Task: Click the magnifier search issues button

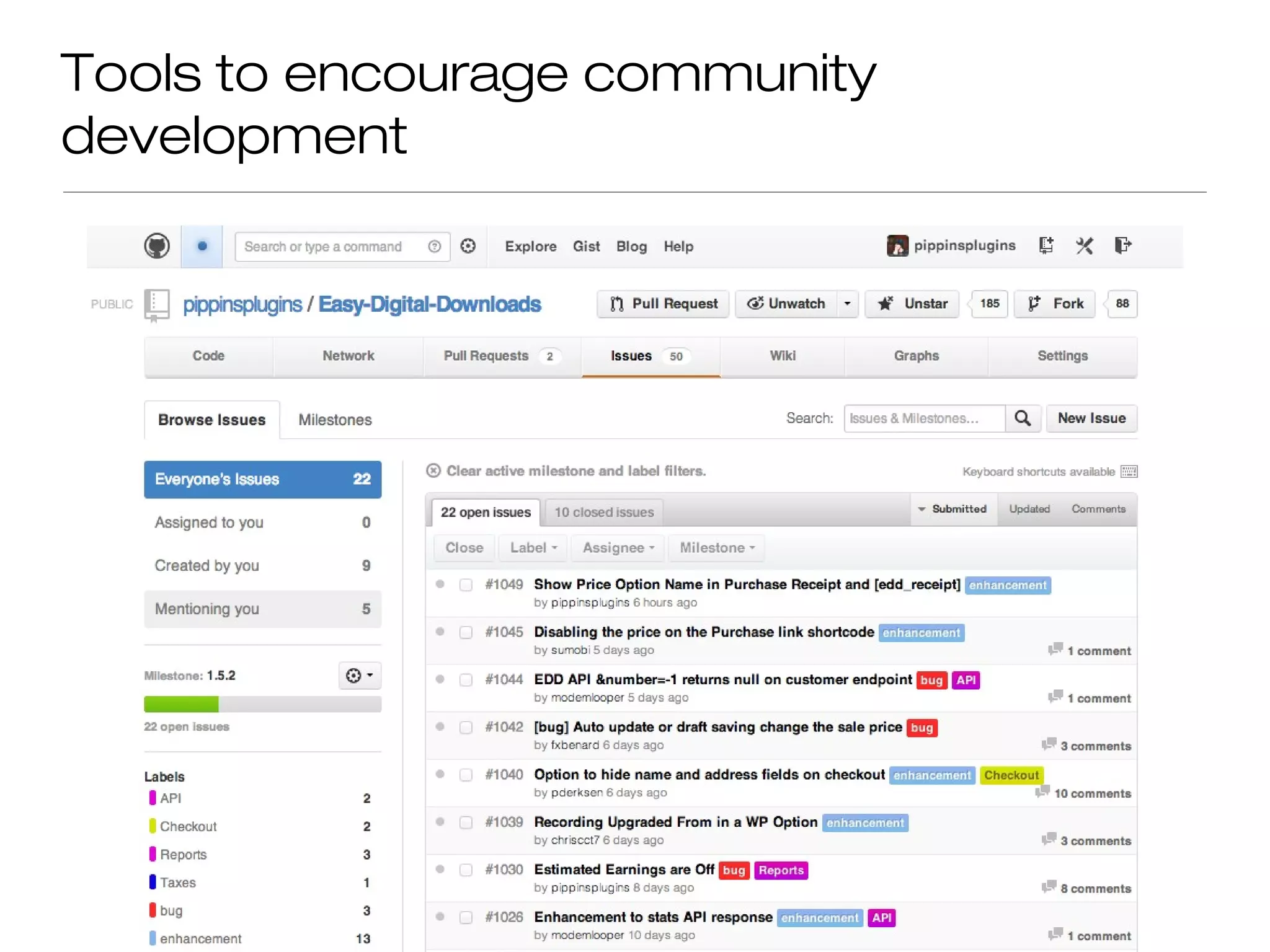Action: click(1023, 418)
